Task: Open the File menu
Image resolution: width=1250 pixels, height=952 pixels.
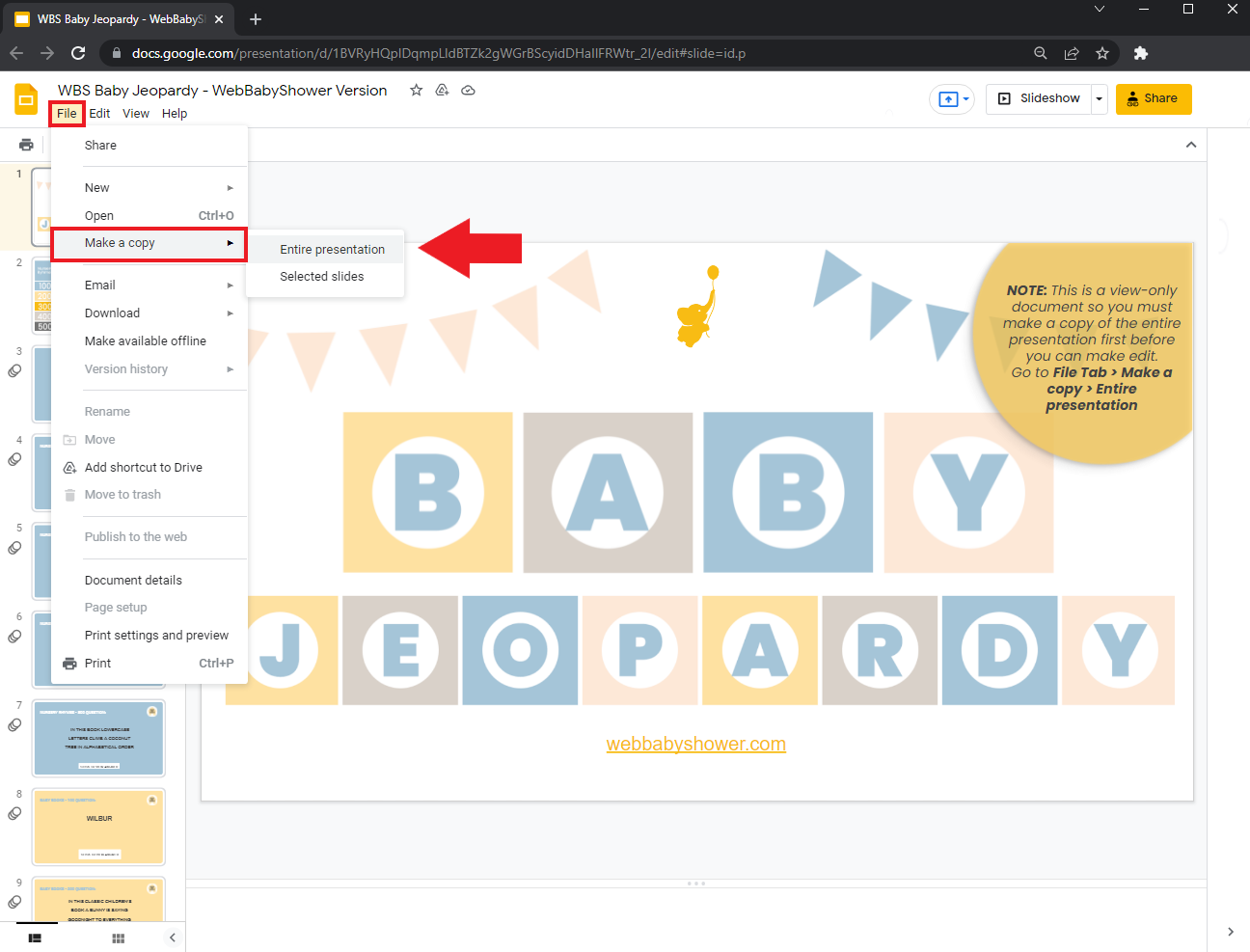Action: tap(67, 114)
